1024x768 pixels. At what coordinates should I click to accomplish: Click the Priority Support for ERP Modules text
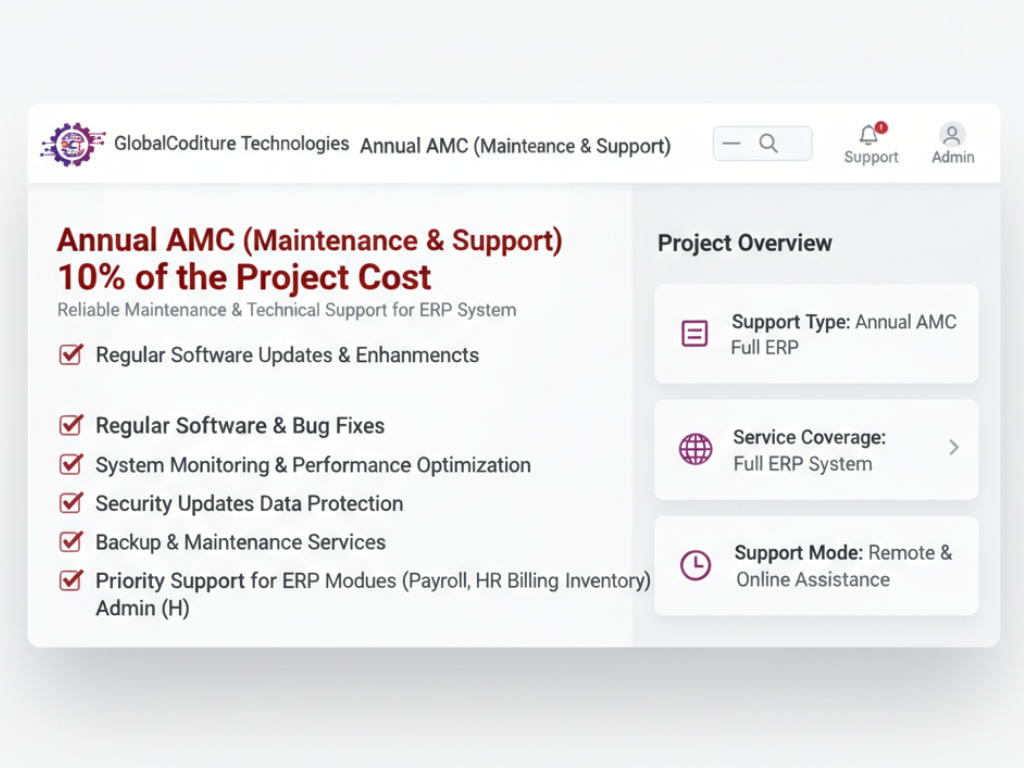(372, 581)
